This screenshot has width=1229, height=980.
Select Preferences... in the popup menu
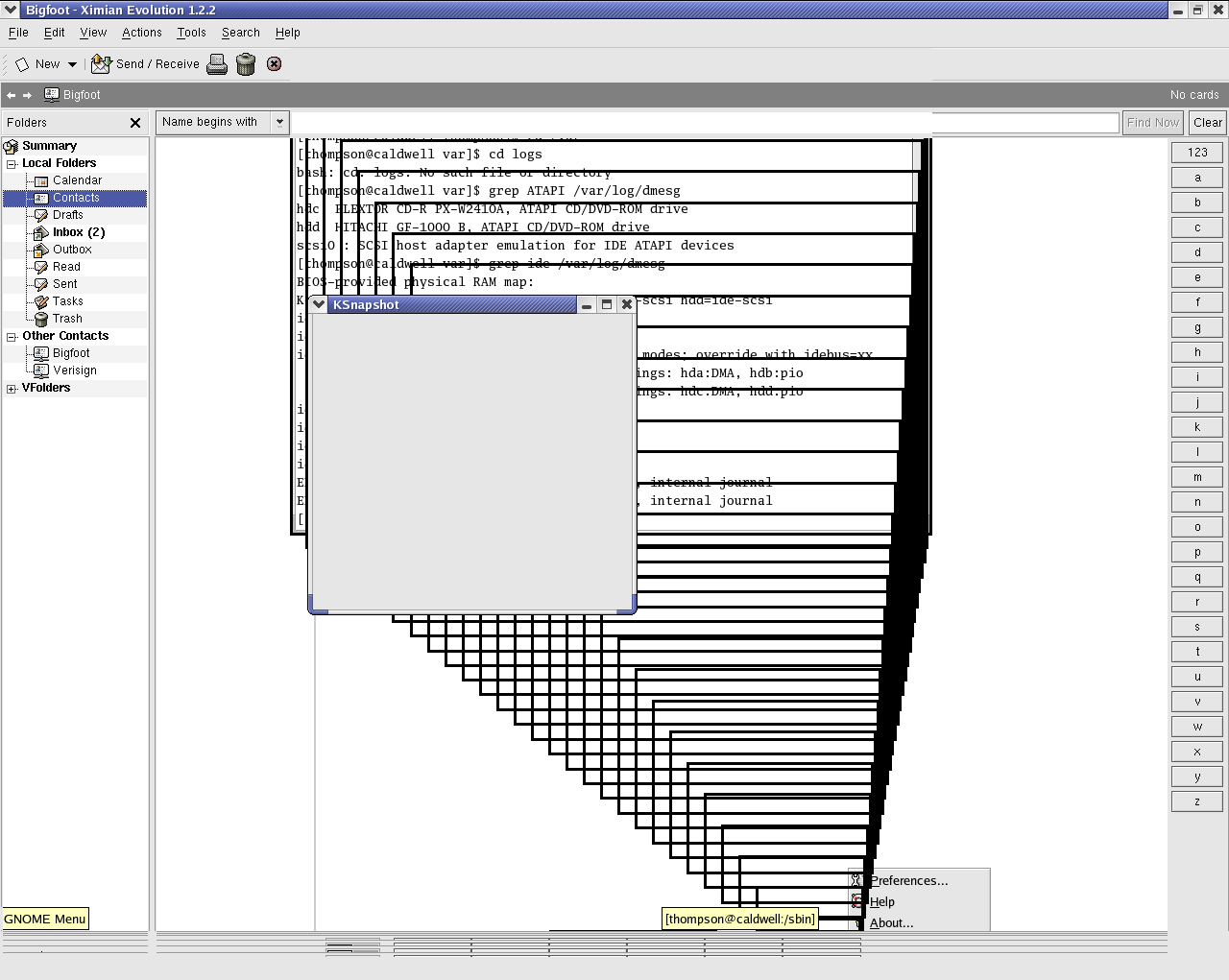(x=908, y=881)
